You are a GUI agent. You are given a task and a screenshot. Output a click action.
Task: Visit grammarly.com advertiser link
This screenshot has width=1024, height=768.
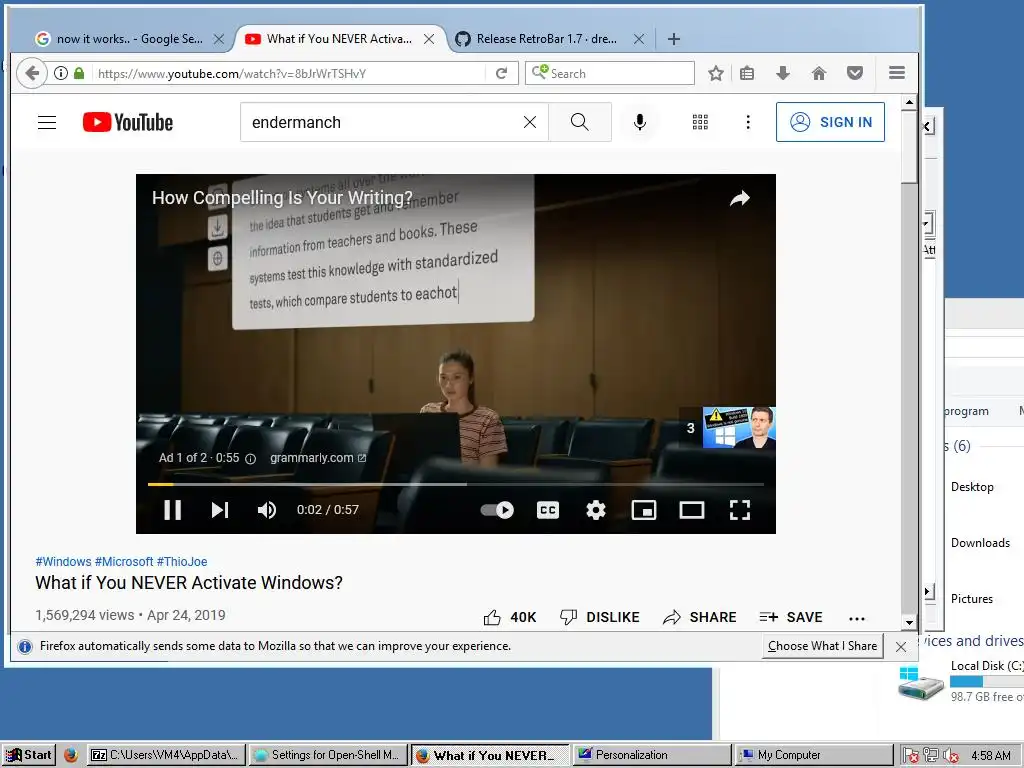coord(318,458)
